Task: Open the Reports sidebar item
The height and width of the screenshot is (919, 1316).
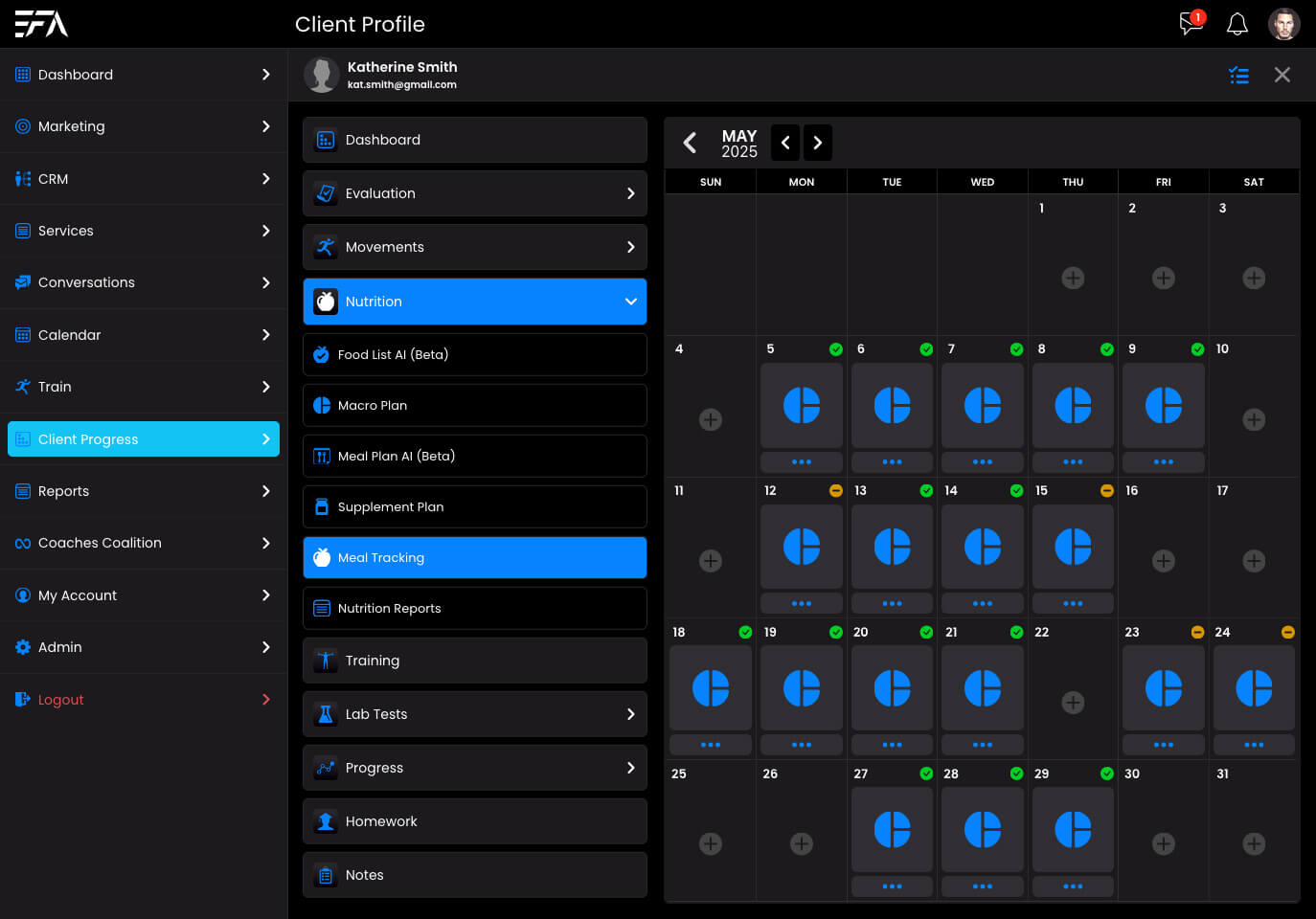Action: [63, 491]
